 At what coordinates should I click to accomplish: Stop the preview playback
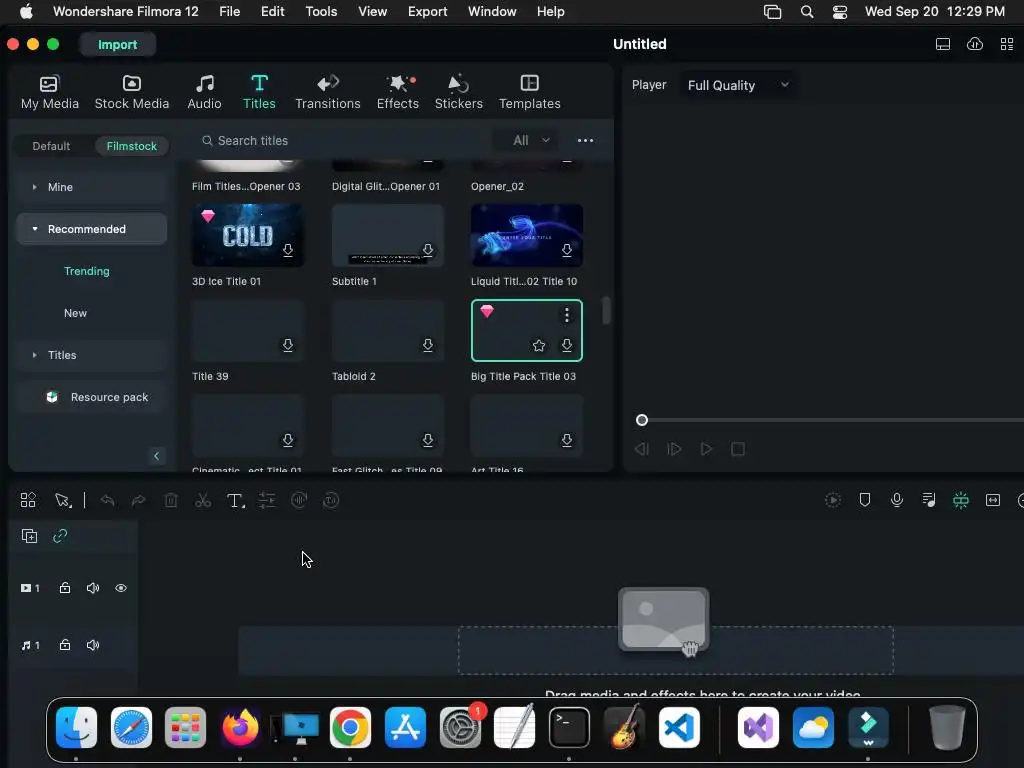point(738,449)
